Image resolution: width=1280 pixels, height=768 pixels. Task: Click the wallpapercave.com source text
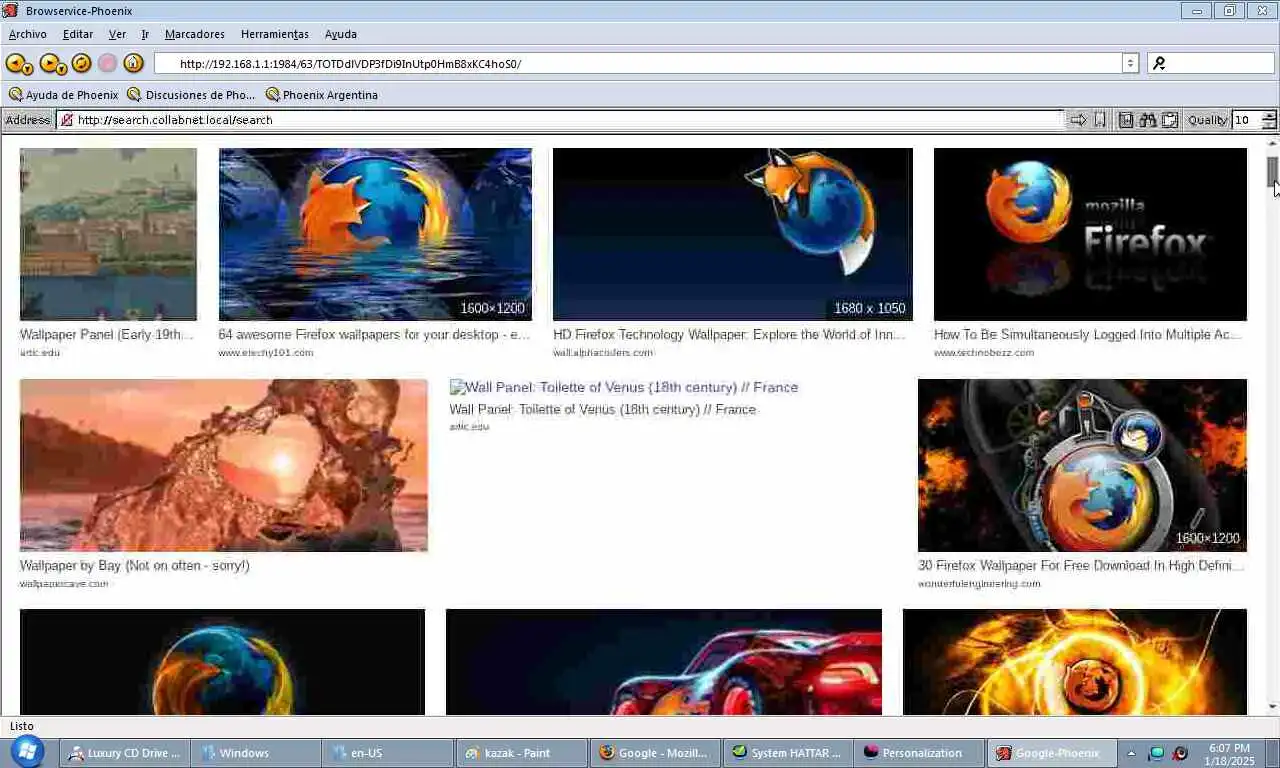click(64, 583)
